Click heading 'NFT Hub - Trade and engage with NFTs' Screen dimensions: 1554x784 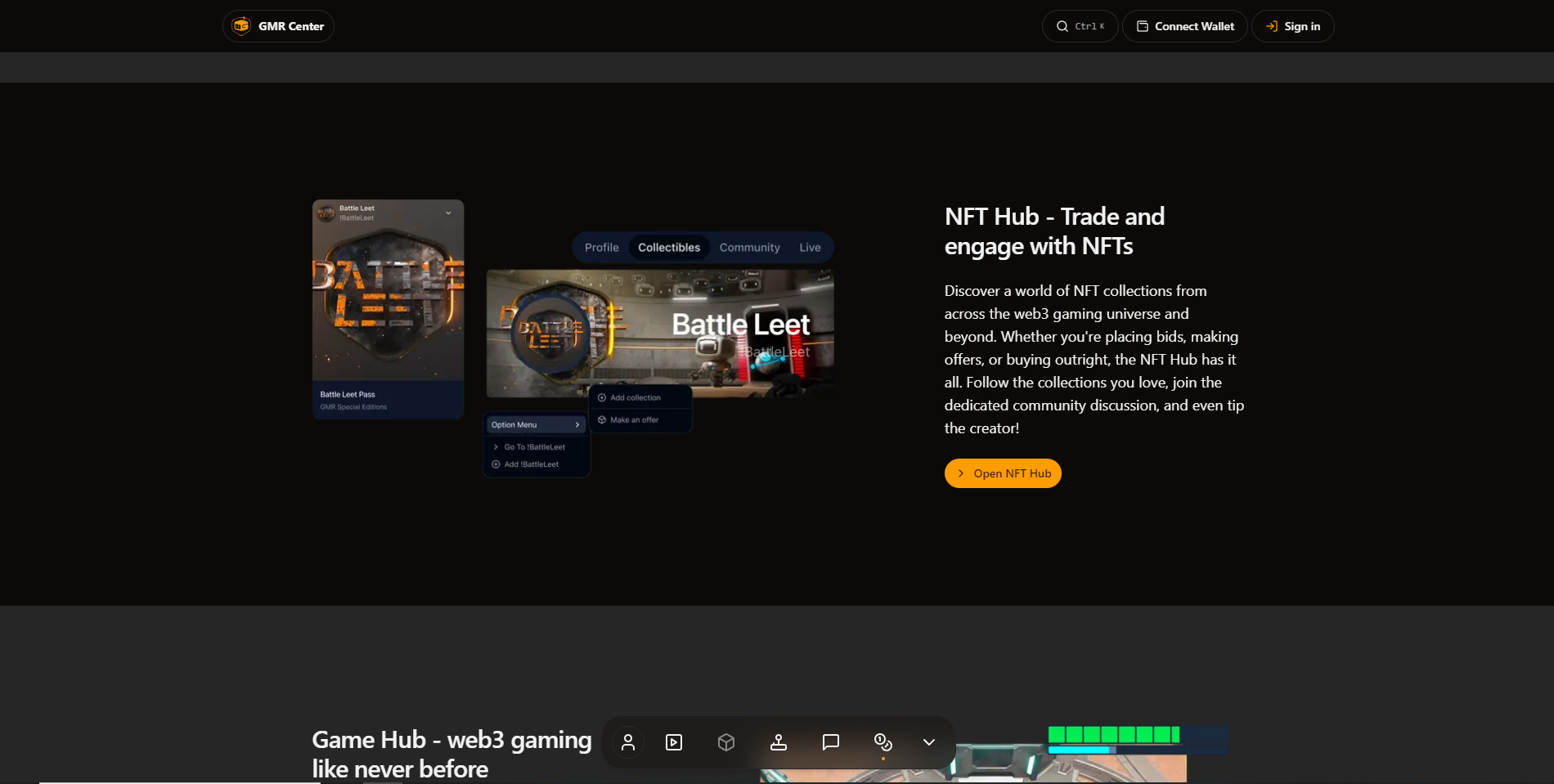click(1054, 231)
